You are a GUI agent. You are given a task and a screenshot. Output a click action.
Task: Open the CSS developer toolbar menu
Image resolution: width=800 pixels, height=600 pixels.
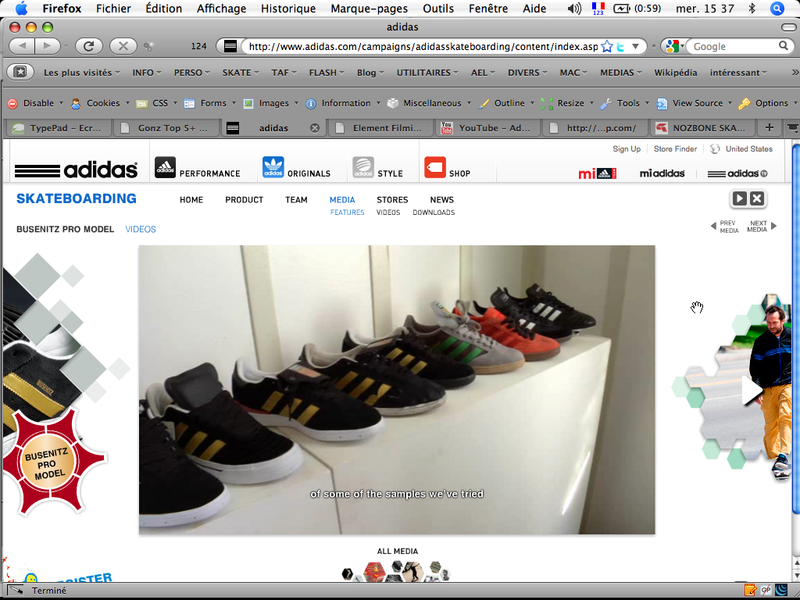[156, 103]
